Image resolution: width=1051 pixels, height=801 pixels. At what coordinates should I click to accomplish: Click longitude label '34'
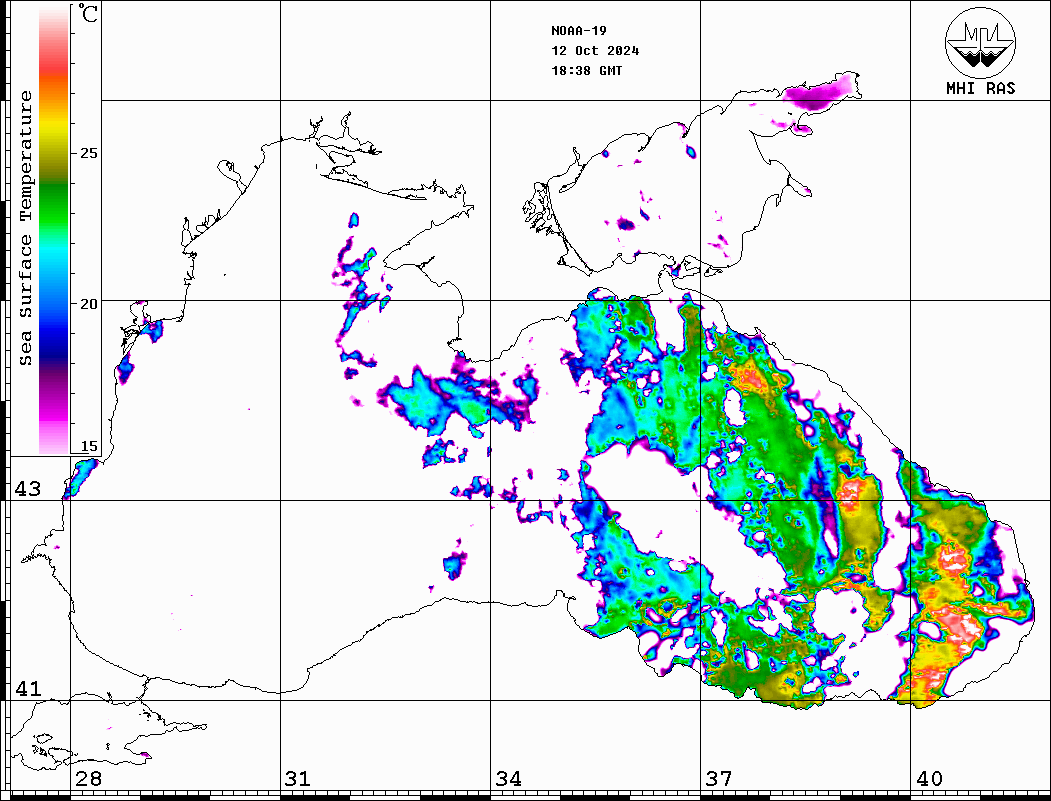point(508,779)
